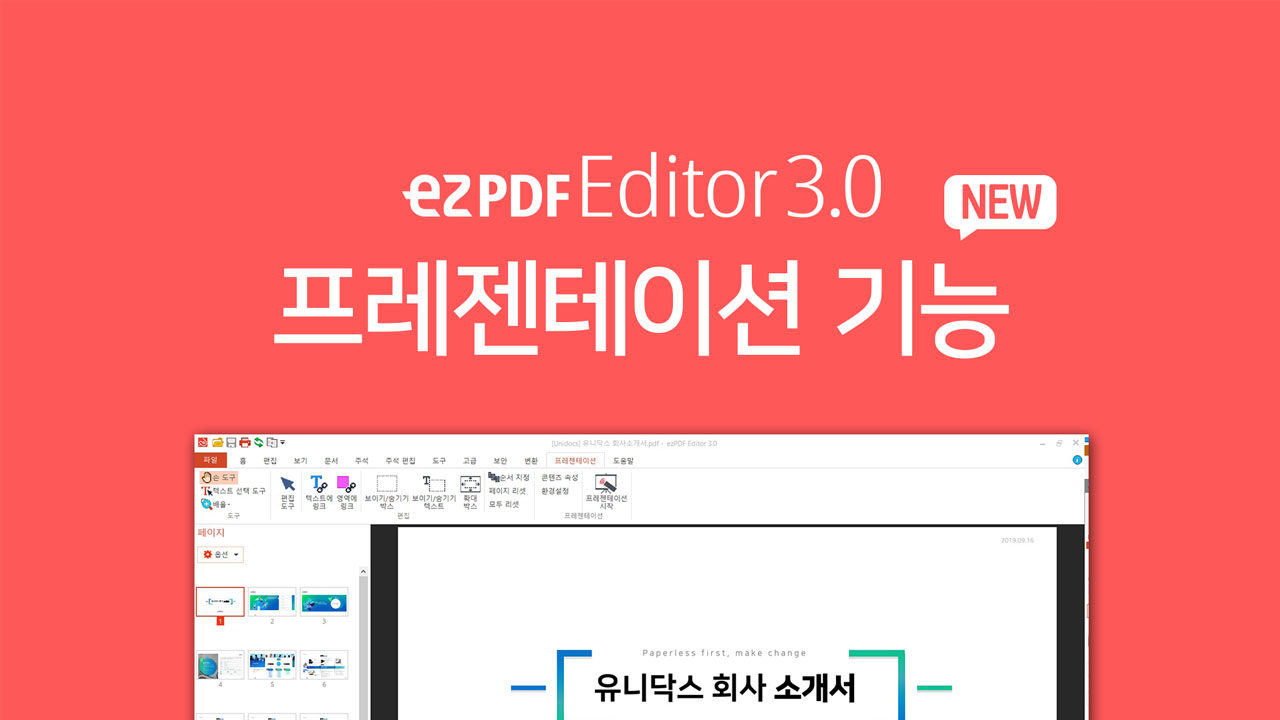Switch to the 편집 tab

pos(270,461)
